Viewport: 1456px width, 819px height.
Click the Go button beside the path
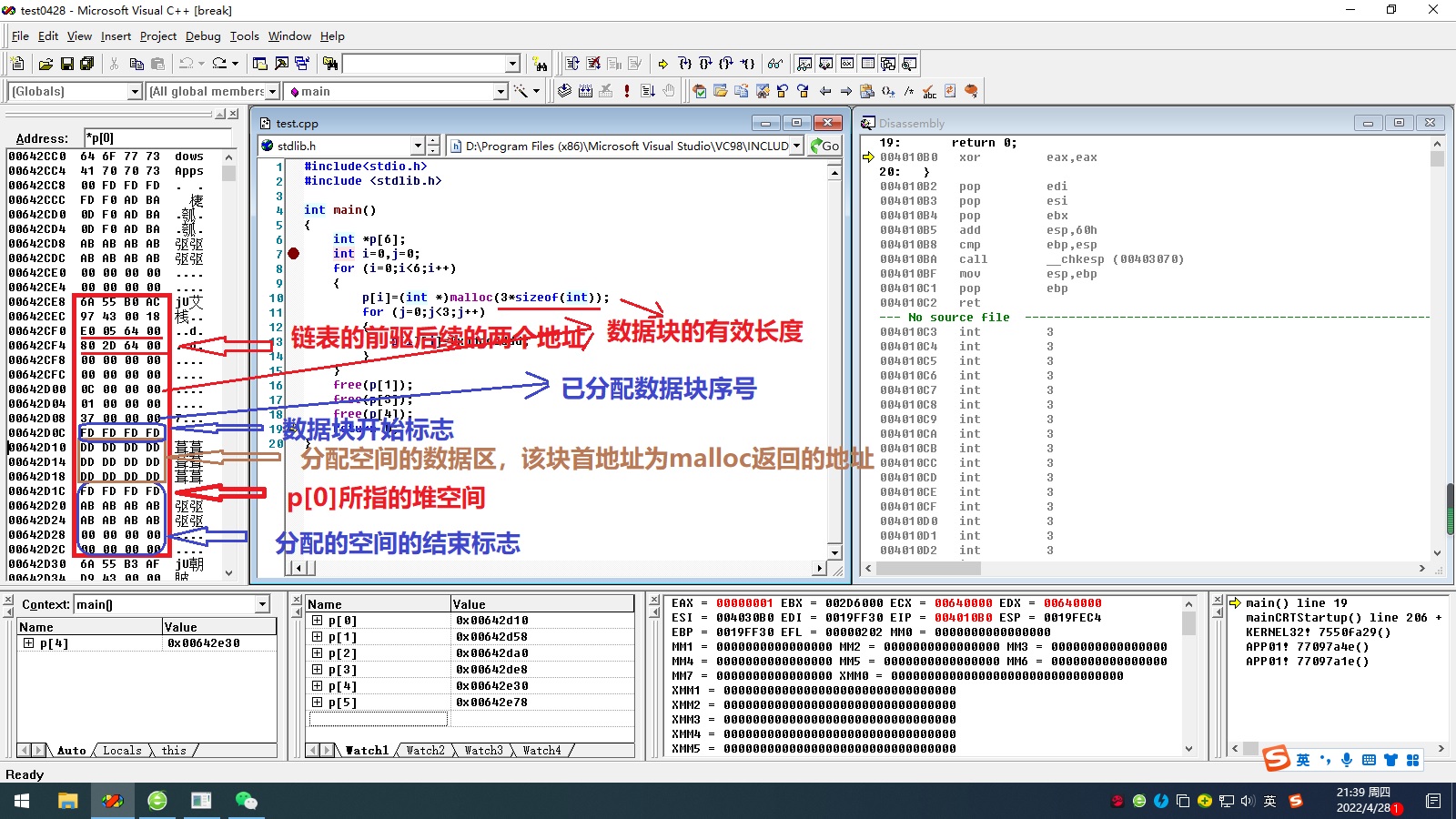[825, 146]
